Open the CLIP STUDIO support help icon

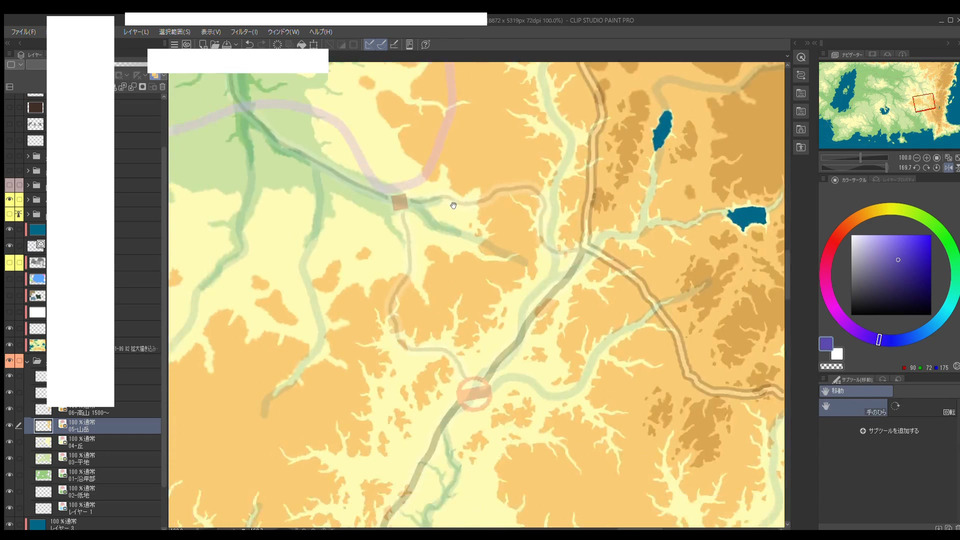pos(426,45)
